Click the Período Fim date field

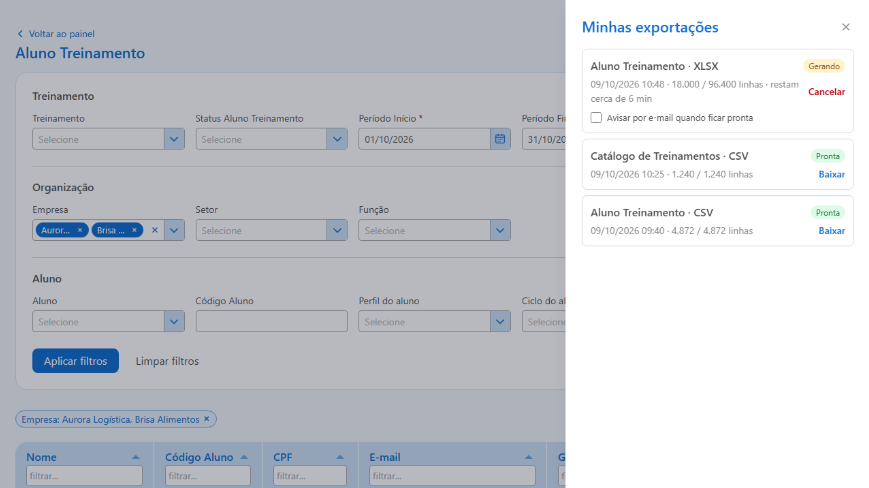point(544,139)
